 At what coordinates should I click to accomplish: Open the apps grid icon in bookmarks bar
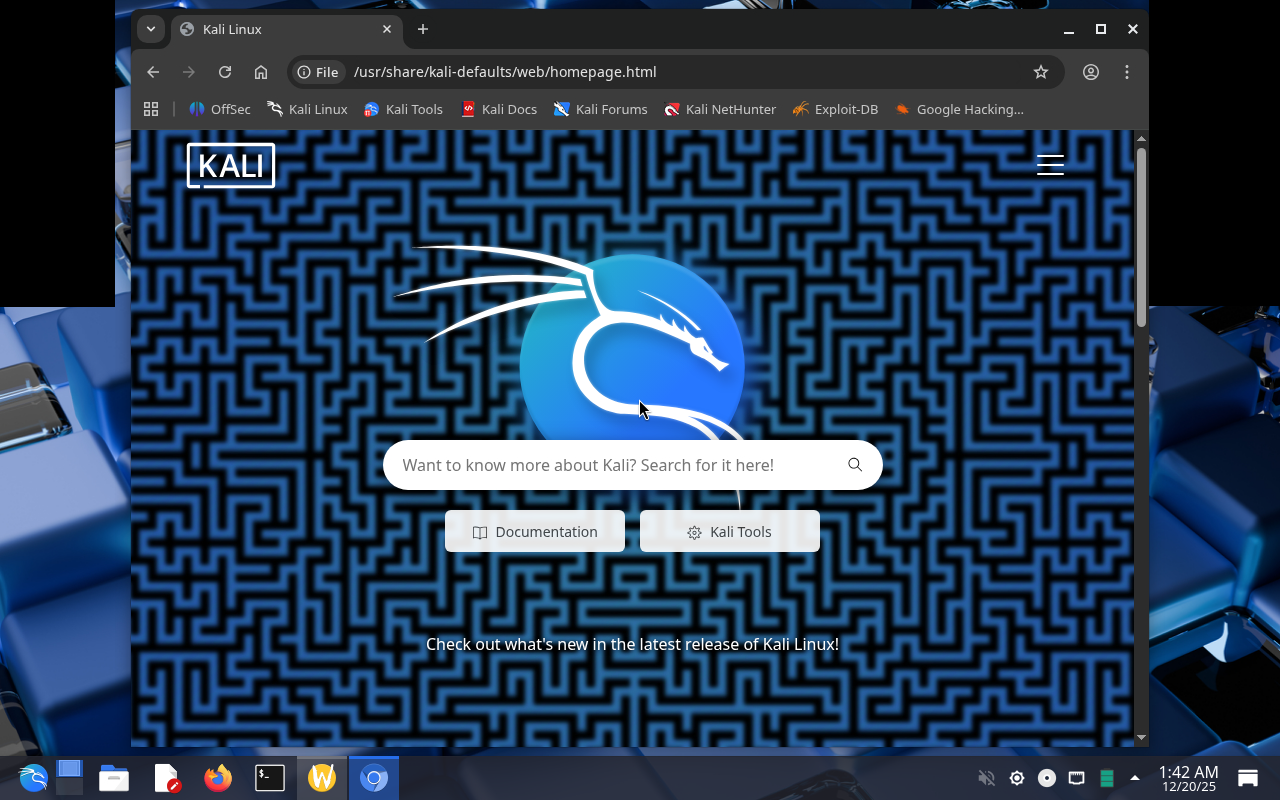[x=151, y=109]
